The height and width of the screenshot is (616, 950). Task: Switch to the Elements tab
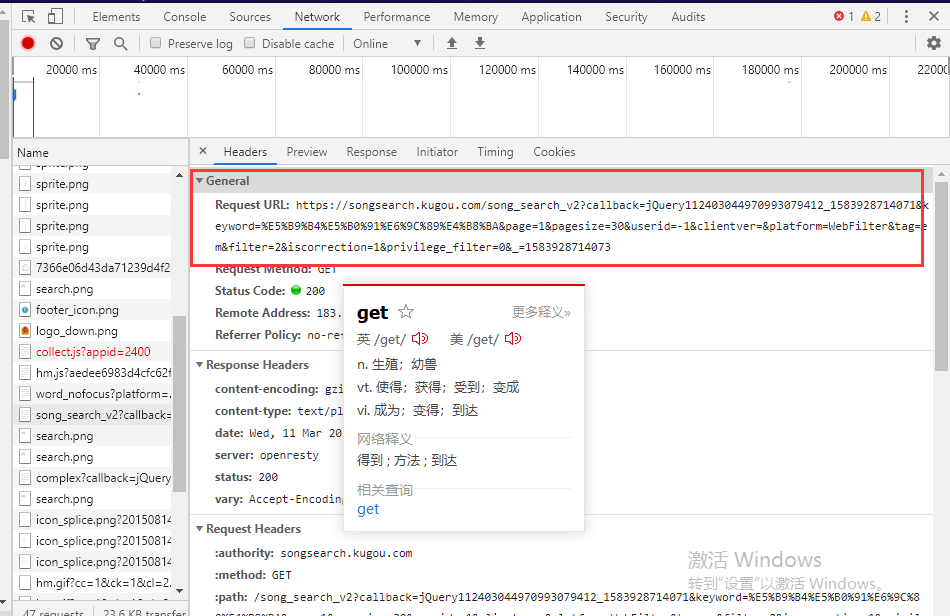click(x=116, y=17)
